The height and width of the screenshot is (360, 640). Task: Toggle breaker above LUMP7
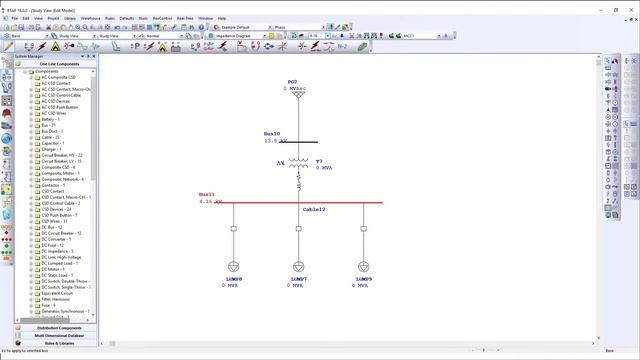click(x=298, y=229)
